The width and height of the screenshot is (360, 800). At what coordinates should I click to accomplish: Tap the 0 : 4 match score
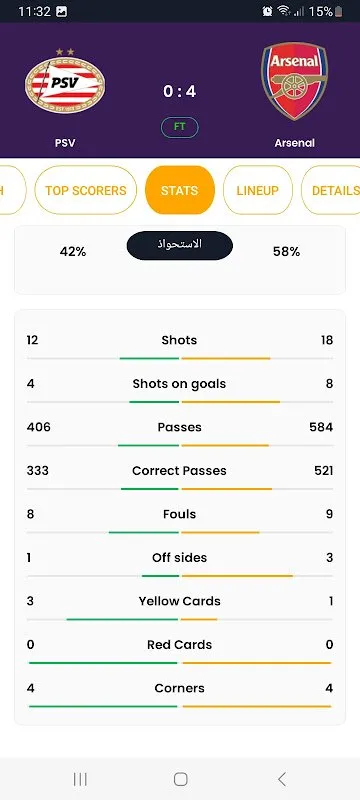[179, 91]
